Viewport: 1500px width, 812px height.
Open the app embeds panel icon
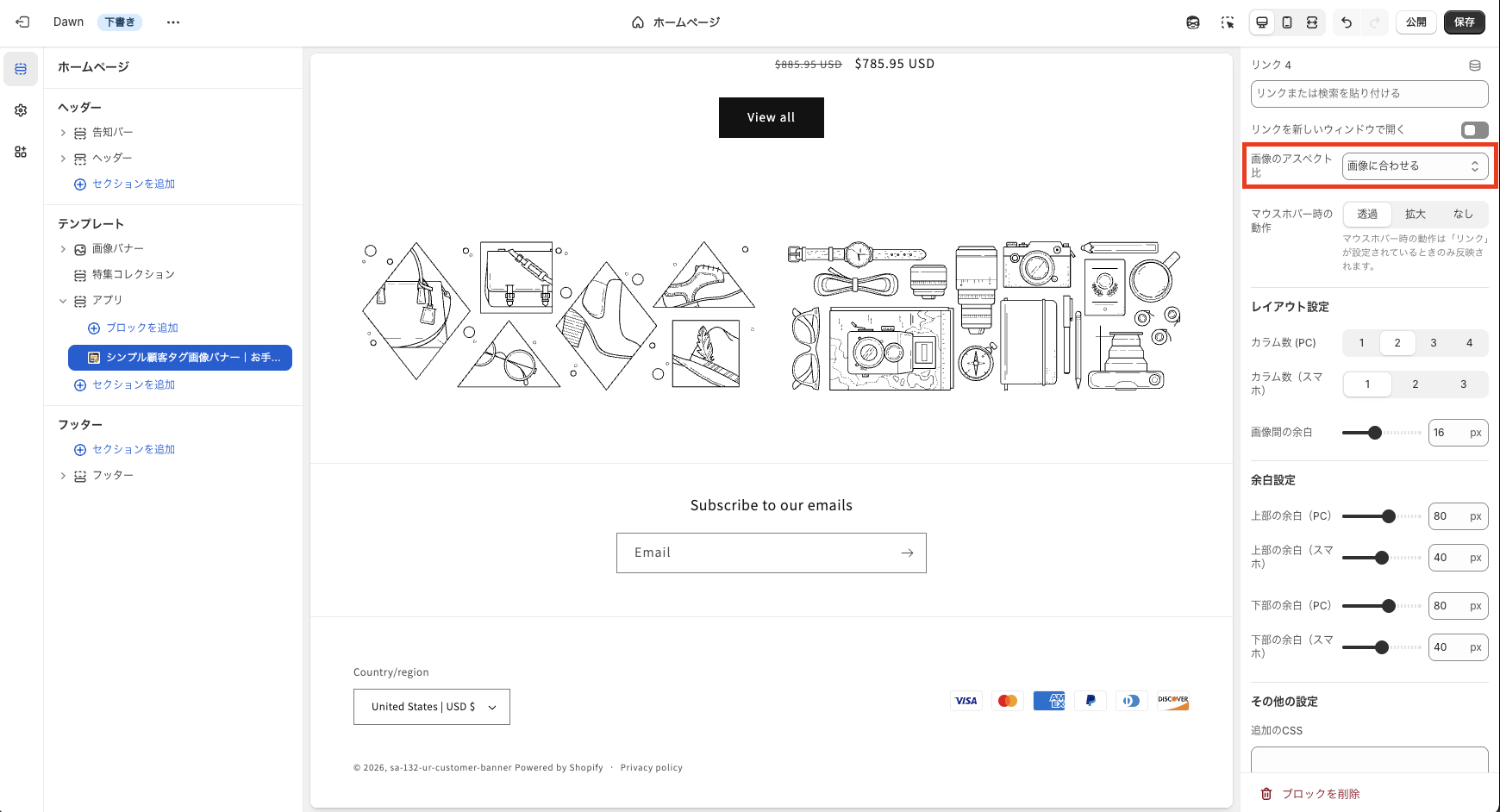pyautogui.click(x=20, y=152)
